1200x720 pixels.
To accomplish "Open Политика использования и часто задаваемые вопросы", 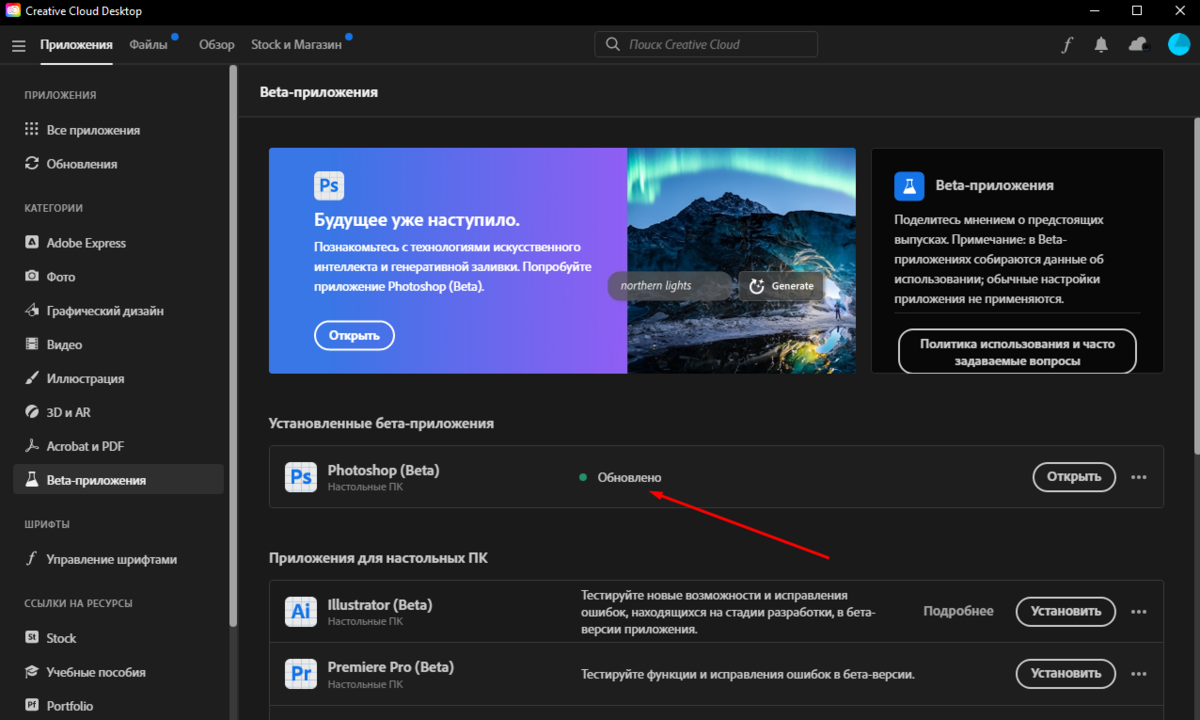I will pos(1017,352).
